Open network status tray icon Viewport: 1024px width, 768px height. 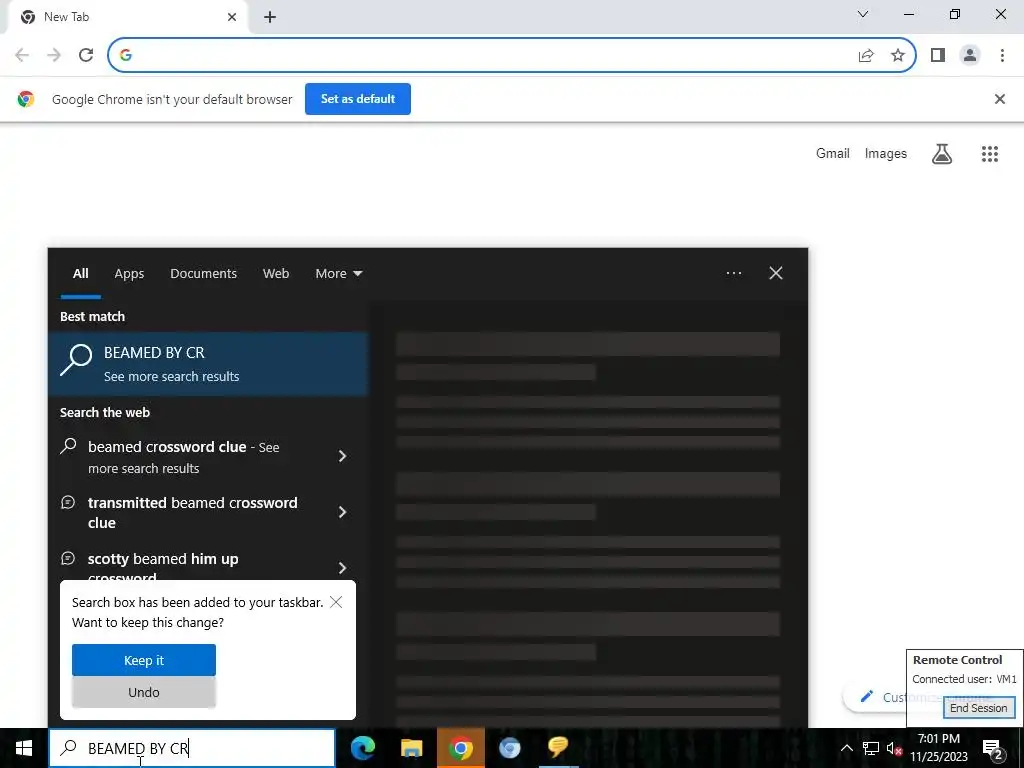[871, 748]
